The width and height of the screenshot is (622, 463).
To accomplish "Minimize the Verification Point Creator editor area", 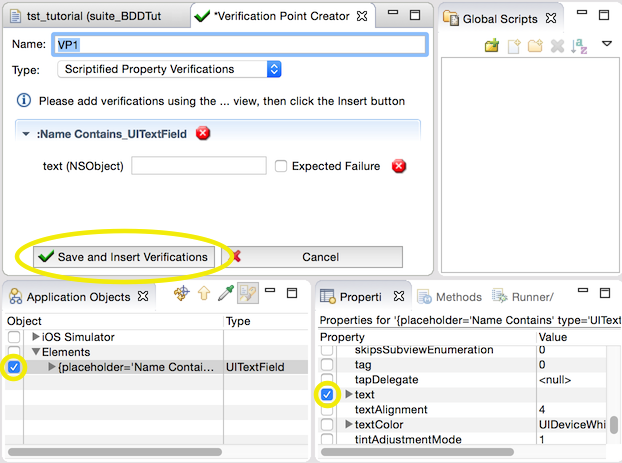I will [393, 13].
